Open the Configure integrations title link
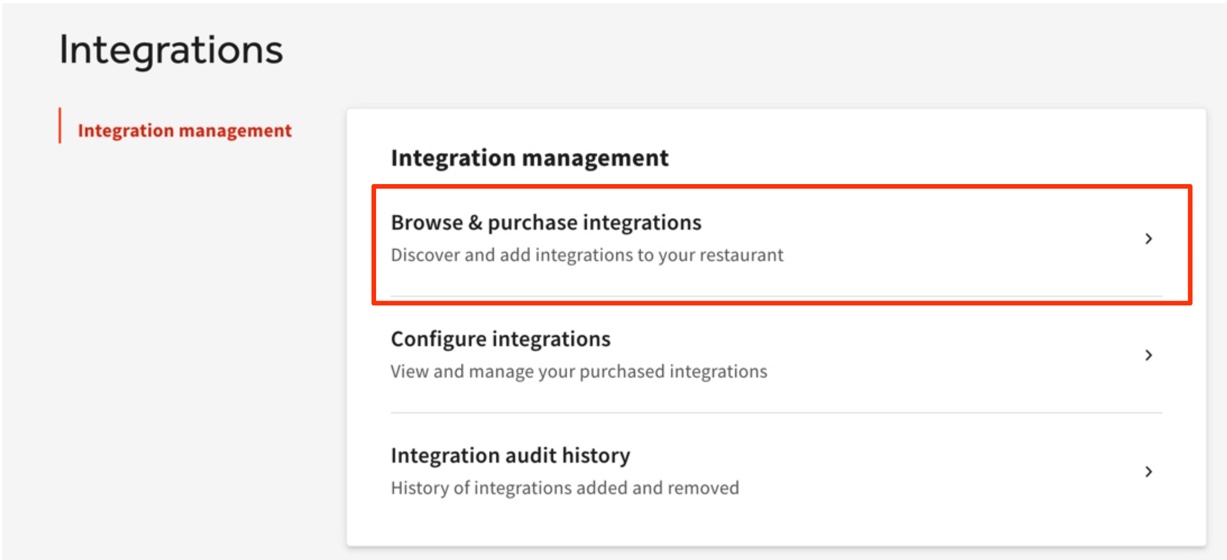The image size is (1227, 560). point(500,339)
